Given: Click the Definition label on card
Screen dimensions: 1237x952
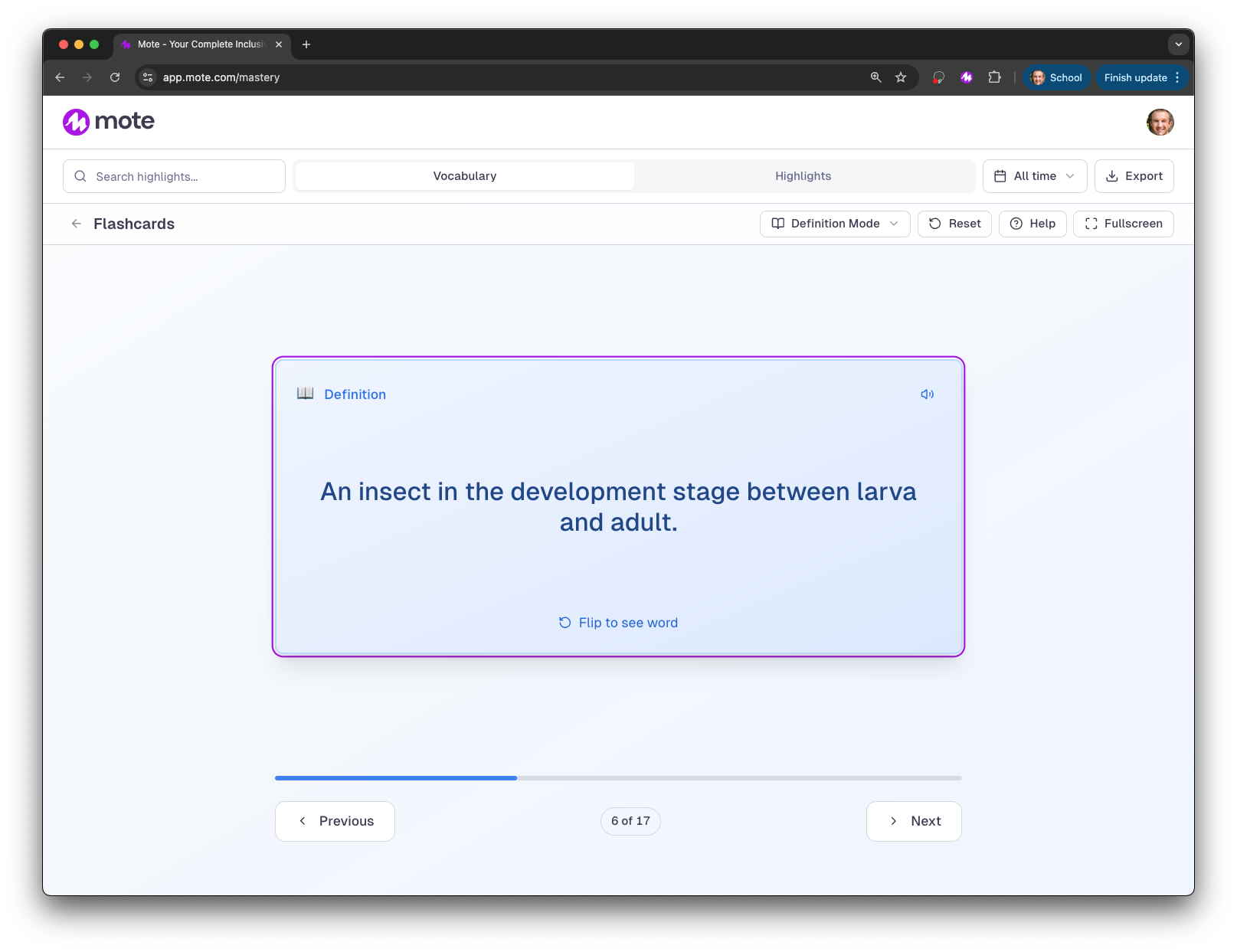Looking at the screenshot, I should point(355,394).
